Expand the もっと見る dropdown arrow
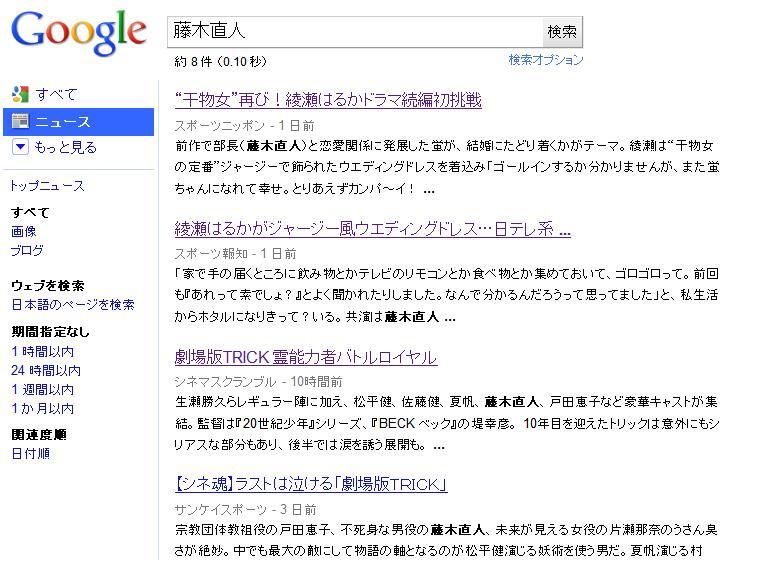The width and height of the screenshot is (782, 561). [x=20, y=147]
